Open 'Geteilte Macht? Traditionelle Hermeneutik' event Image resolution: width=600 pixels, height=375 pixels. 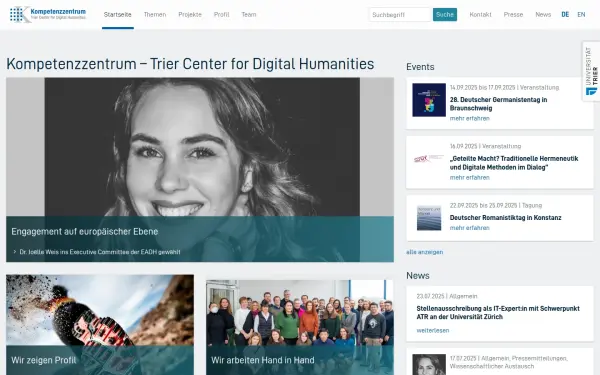(514, 163)
